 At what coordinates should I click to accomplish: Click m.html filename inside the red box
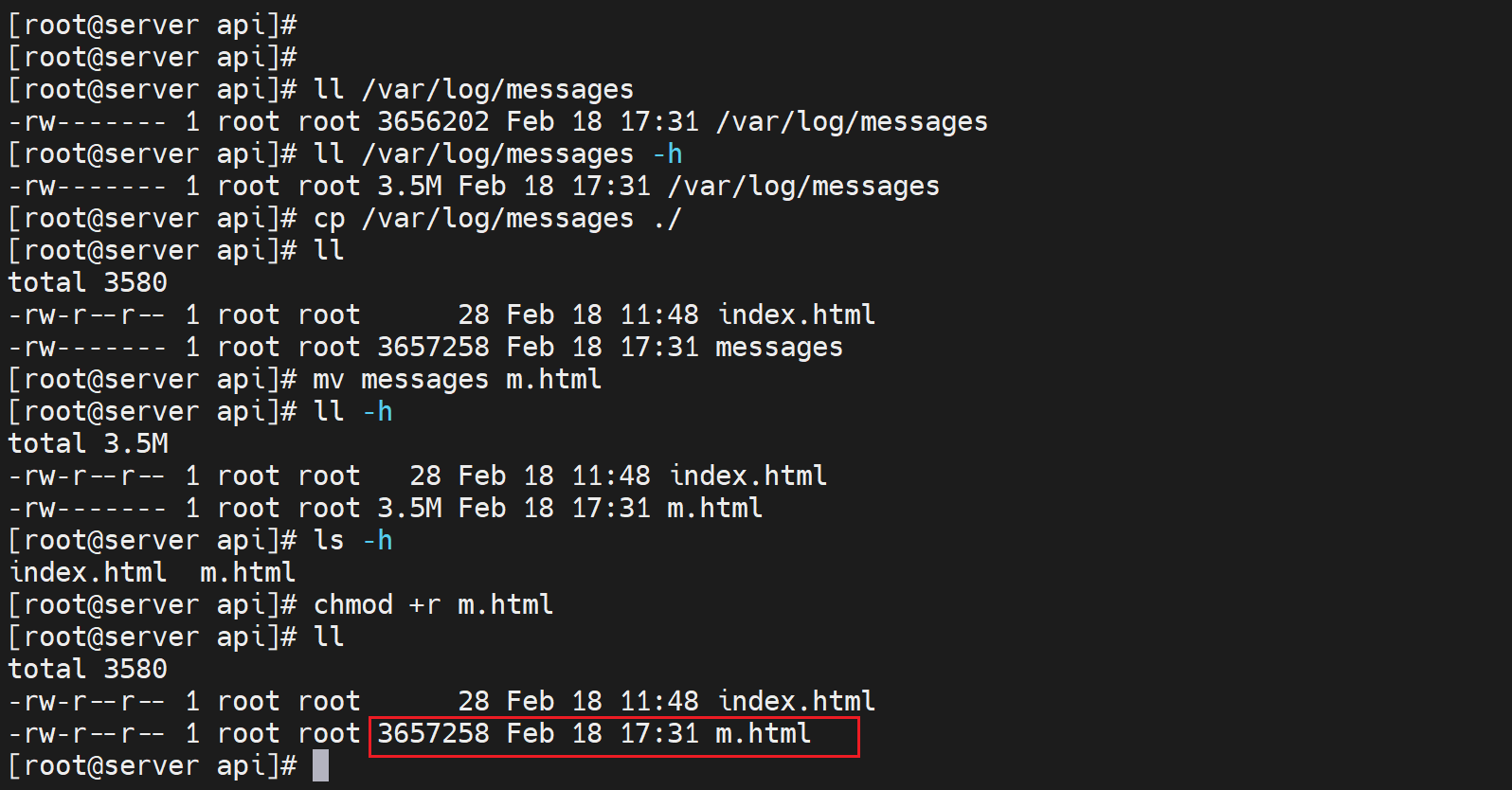(x=763, y=733)
